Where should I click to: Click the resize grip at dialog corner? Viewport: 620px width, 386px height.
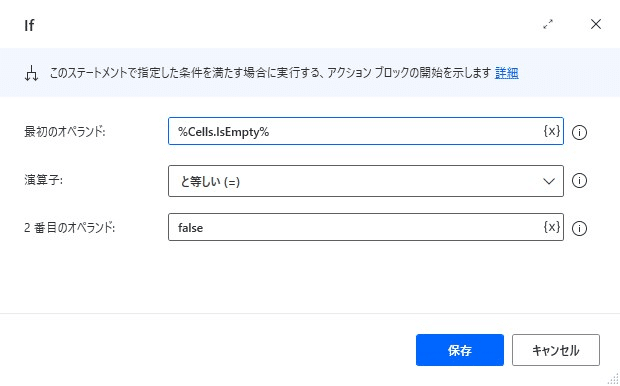click(614, 380)
